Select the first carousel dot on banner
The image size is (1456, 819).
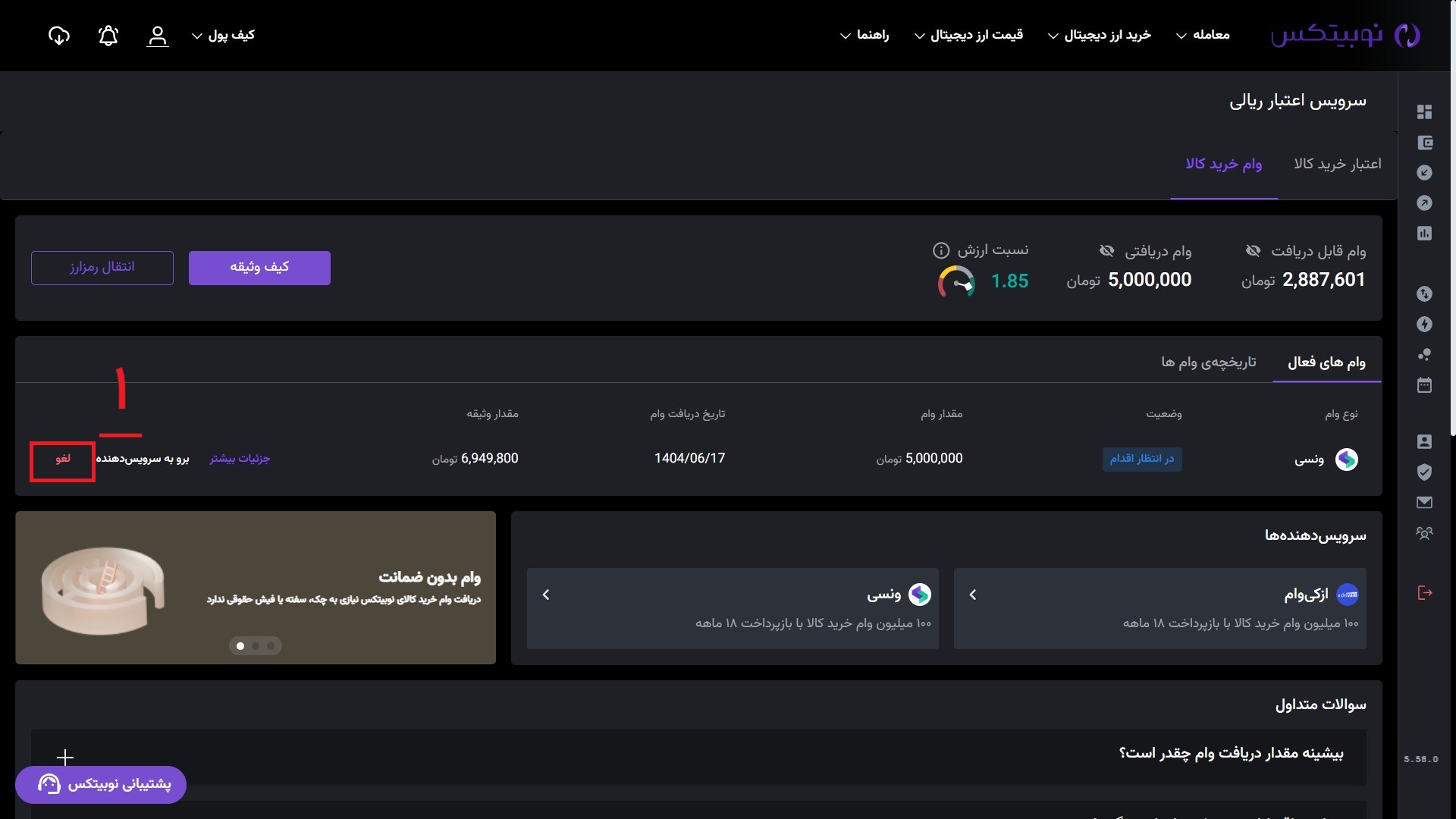[240, 646]
